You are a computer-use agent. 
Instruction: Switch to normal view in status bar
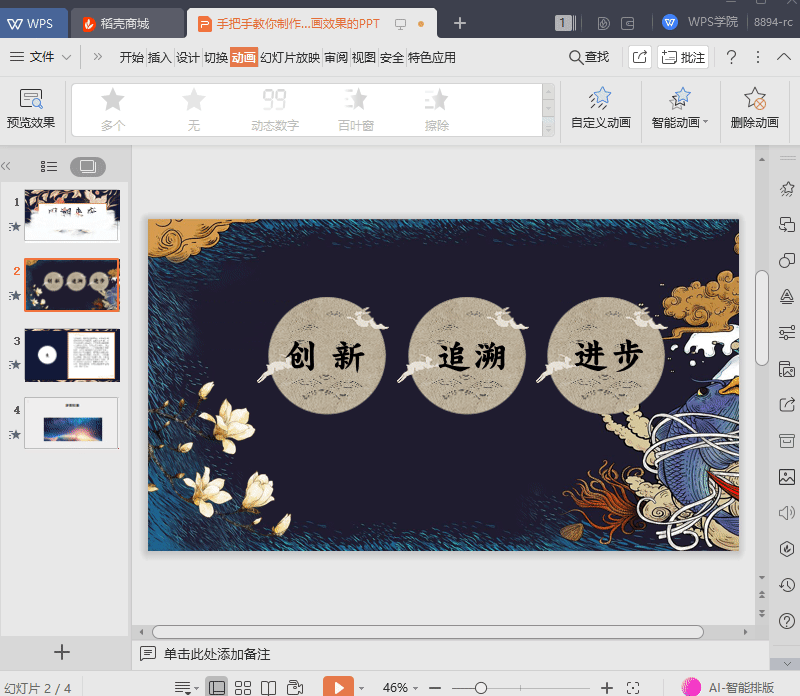pos(217,687)
